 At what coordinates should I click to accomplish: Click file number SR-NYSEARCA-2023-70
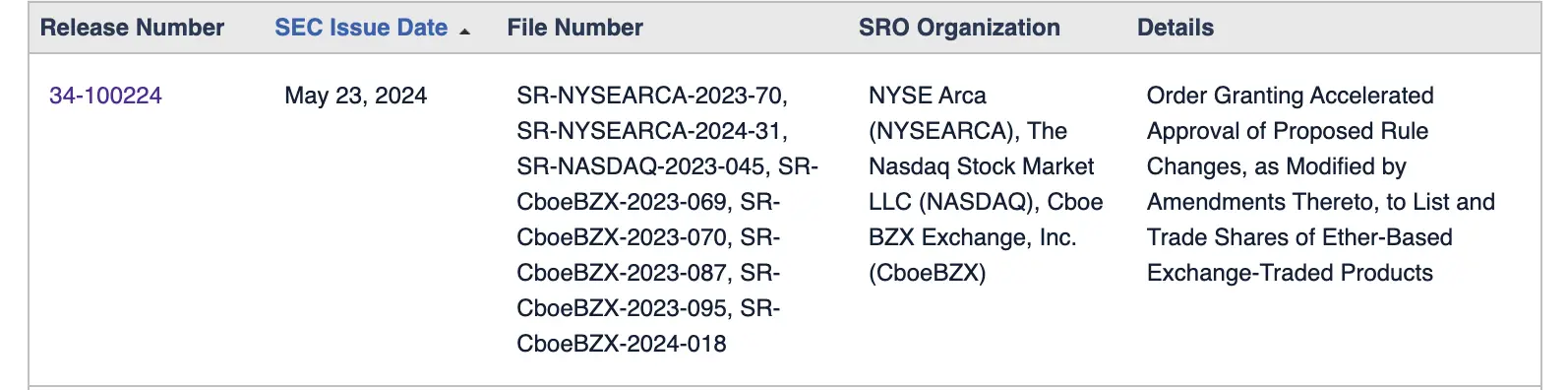click(651, 96)
